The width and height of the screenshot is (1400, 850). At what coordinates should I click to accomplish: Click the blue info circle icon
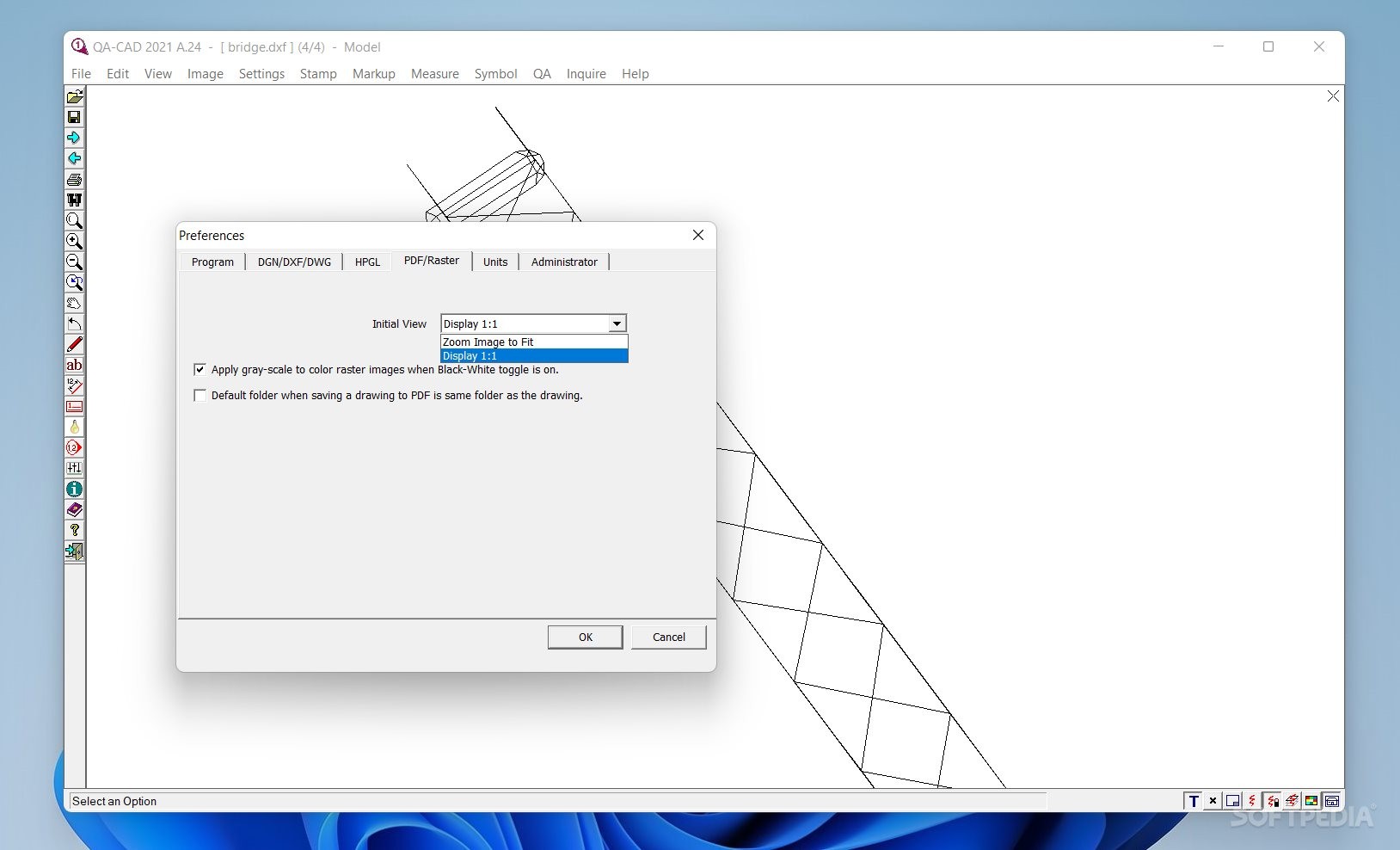(x=75, y=489)
